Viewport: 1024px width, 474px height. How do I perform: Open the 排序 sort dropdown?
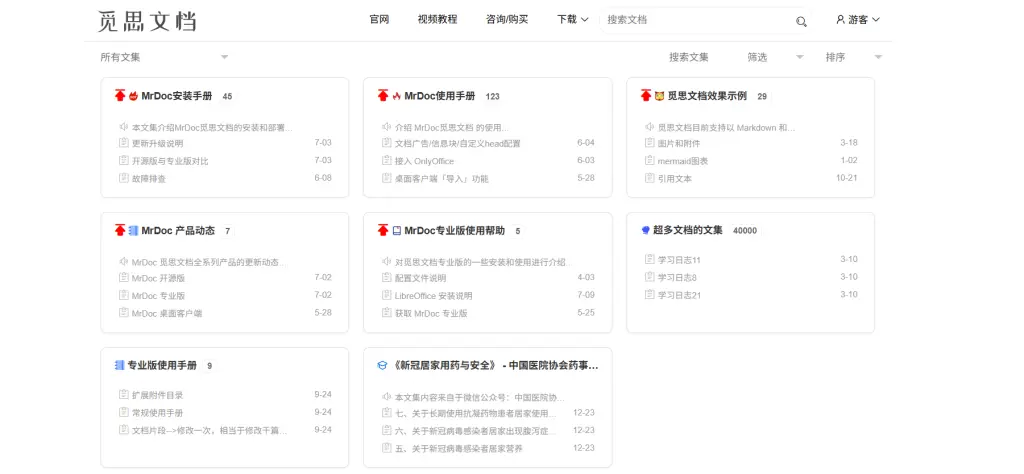tap(854, 57)
